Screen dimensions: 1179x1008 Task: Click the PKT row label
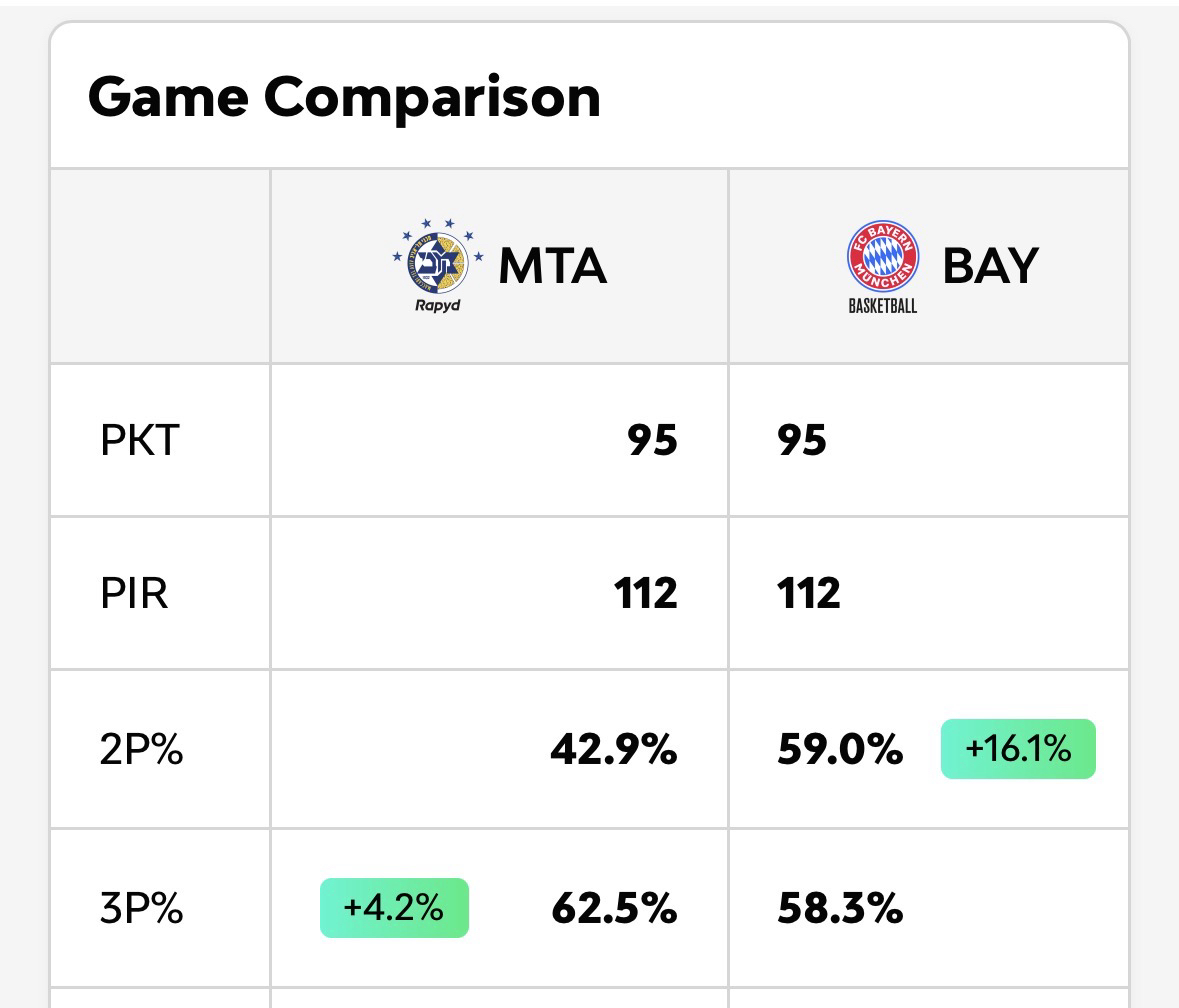pos(139,441)
